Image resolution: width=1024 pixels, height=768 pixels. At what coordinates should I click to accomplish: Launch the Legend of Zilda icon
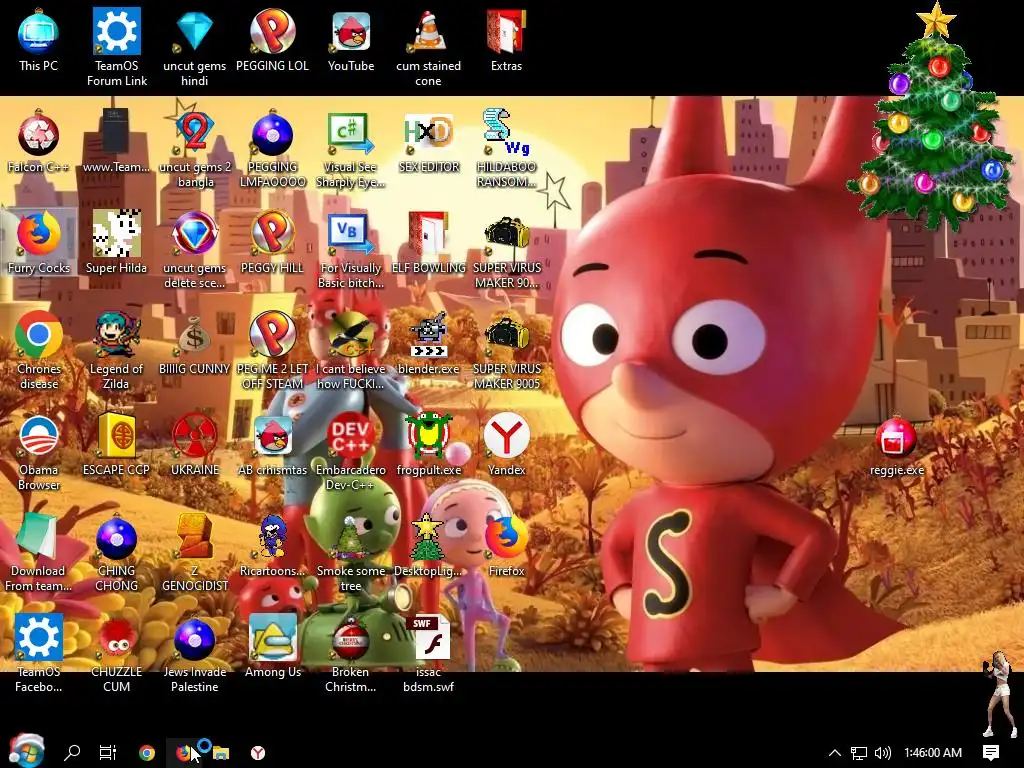[x=116, y=351]
